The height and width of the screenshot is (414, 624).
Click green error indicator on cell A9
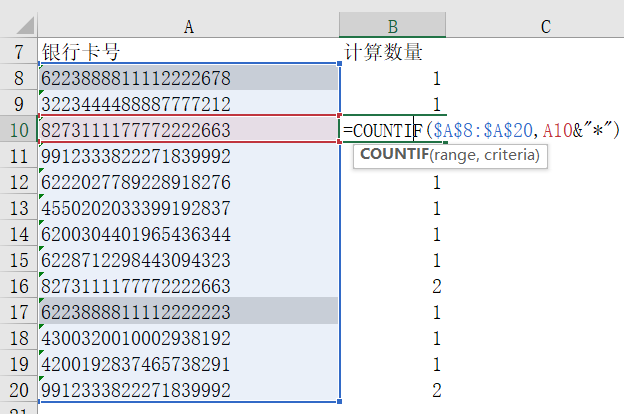point(41,93)
